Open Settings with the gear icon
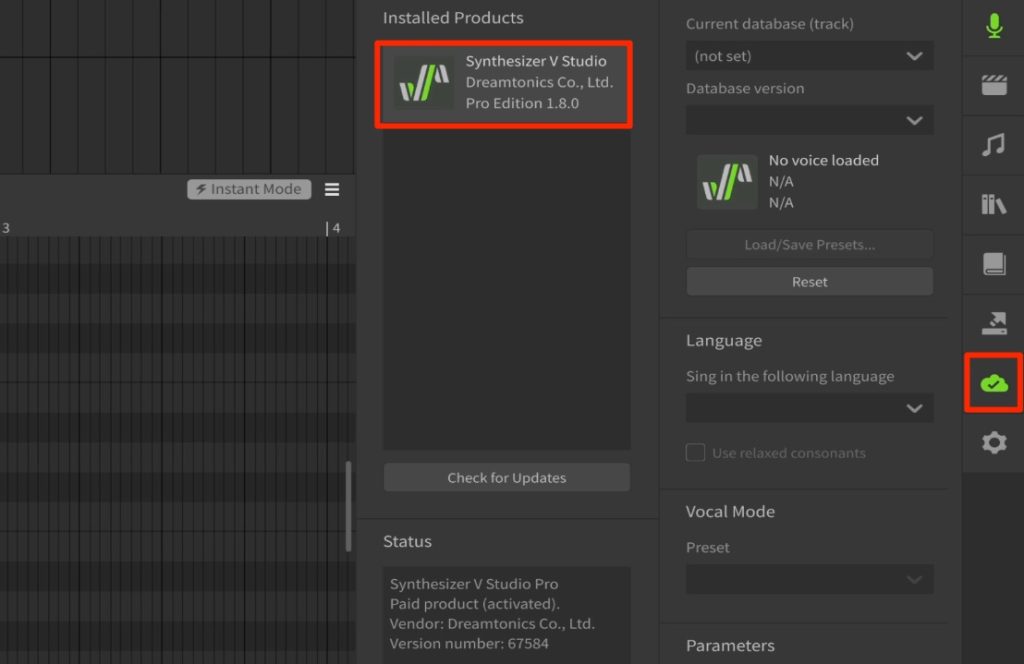Viewport: 1024px width, 664px height. 993,442
